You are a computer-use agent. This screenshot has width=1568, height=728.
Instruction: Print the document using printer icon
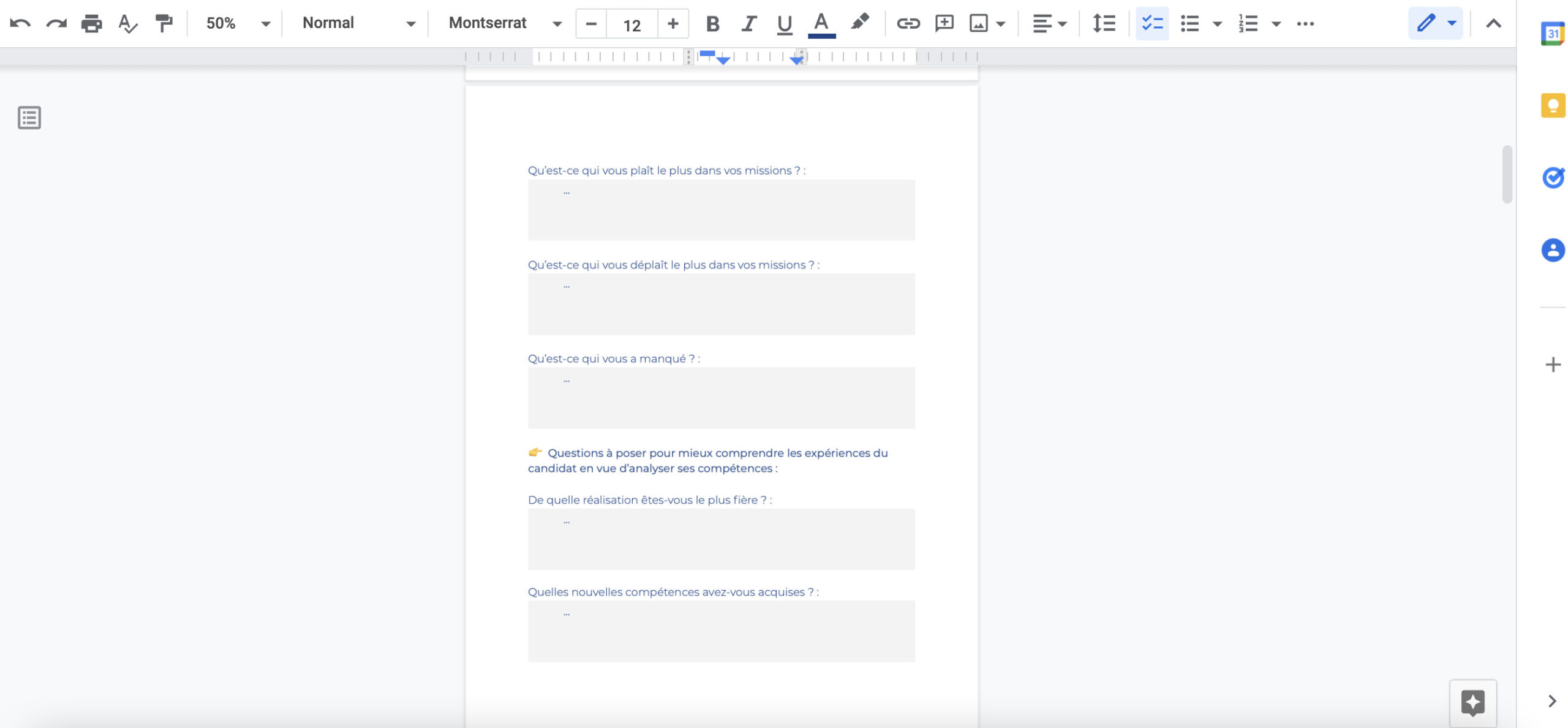tap(92, 24)
